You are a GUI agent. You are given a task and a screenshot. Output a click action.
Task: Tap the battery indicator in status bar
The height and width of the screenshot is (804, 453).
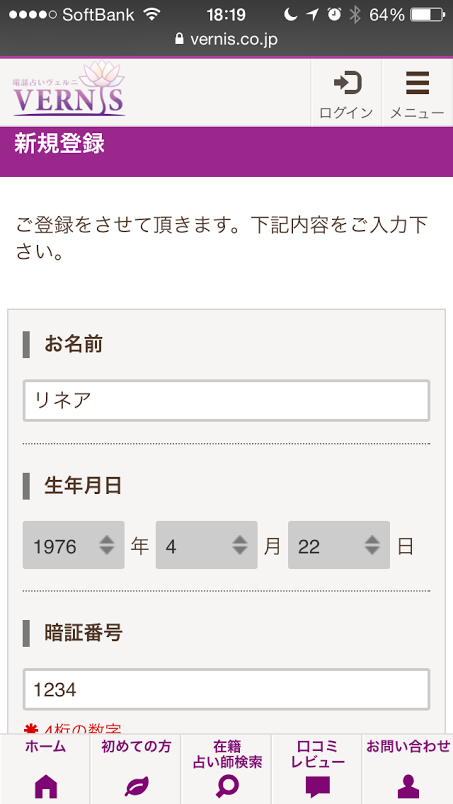pos(427,15)
